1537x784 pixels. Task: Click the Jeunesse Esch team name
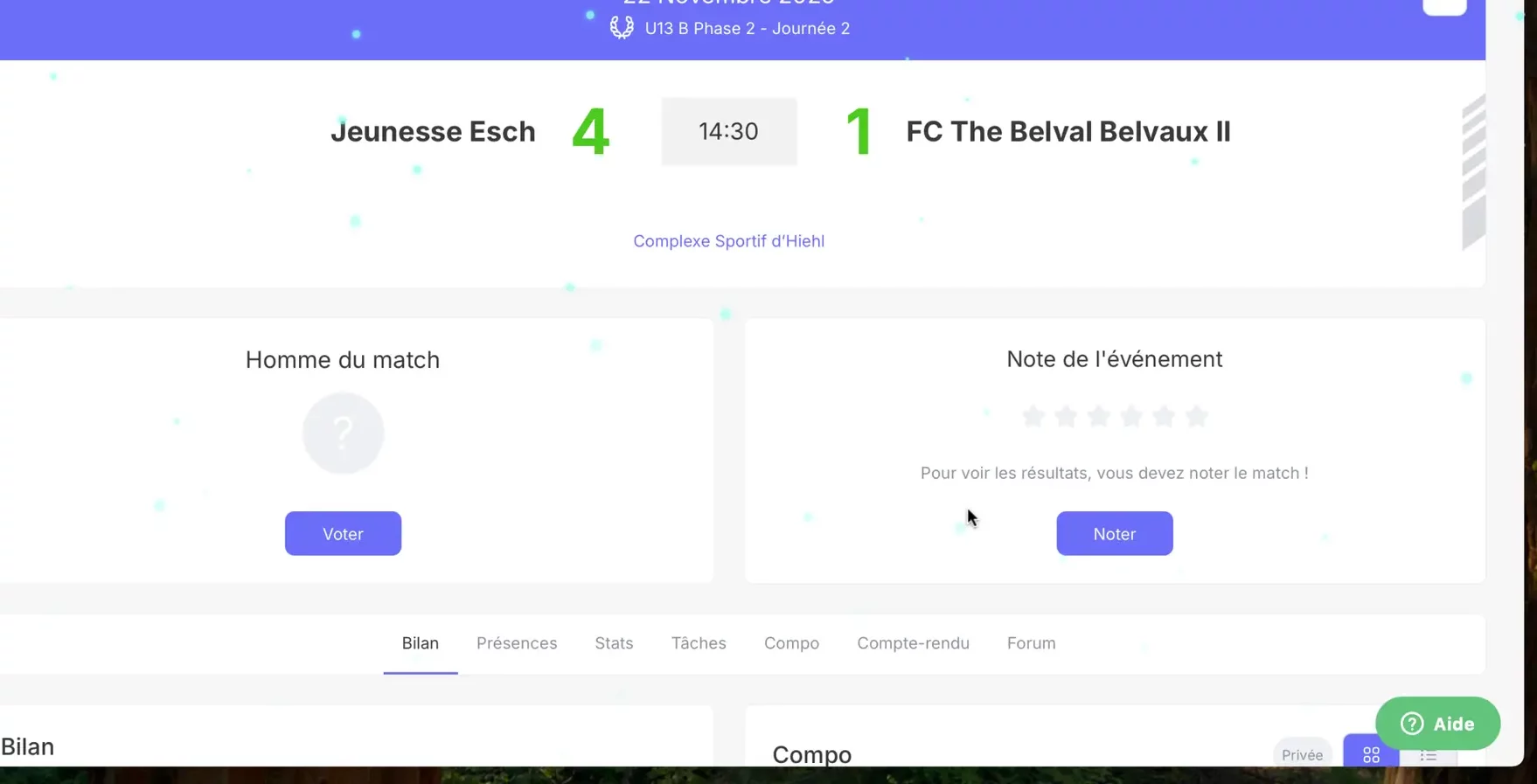pyautogui.click(x=433, y=132)
